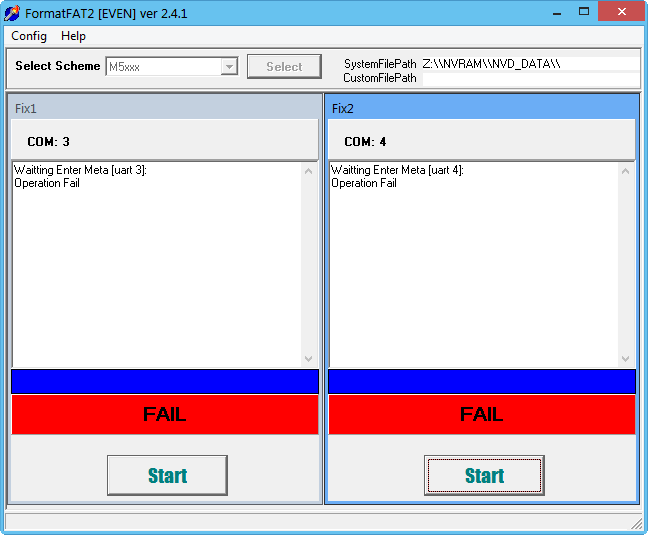Click the Fix1 panel header
The width and height of the screenshot is (648, 535).
pos(165,108)
